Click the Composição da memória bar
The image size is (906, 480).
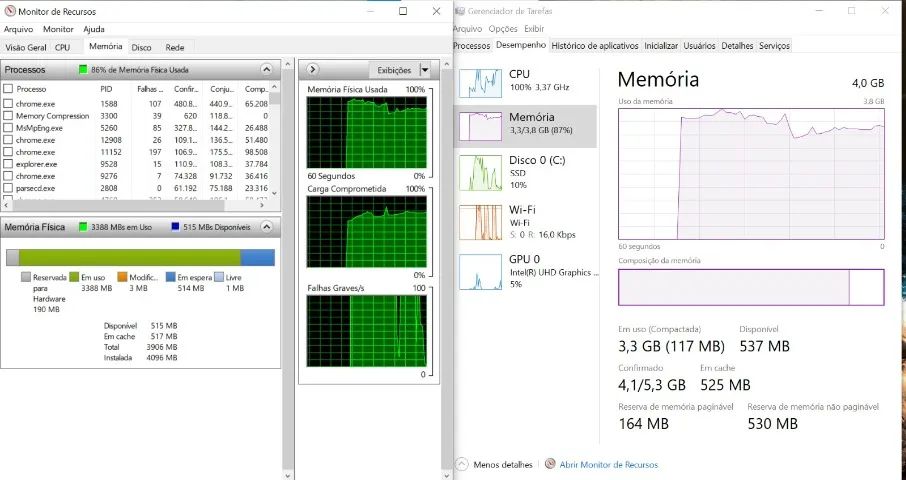pos(751,287)
